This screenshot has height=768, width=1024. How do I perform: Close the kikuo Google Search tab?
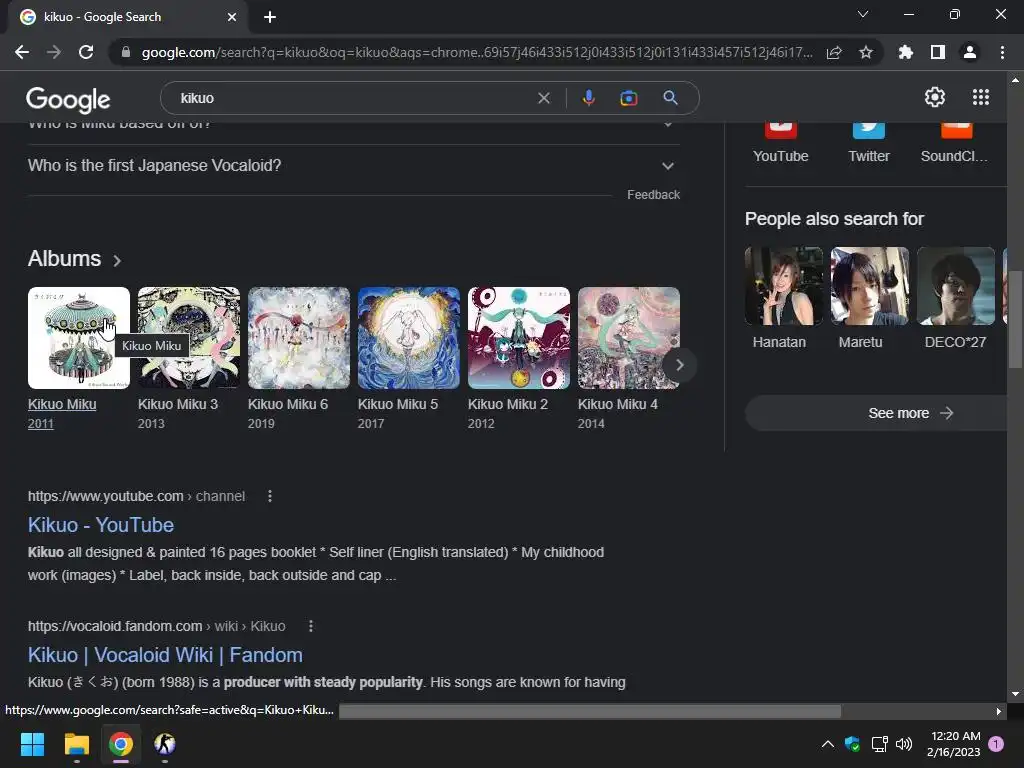232,17
